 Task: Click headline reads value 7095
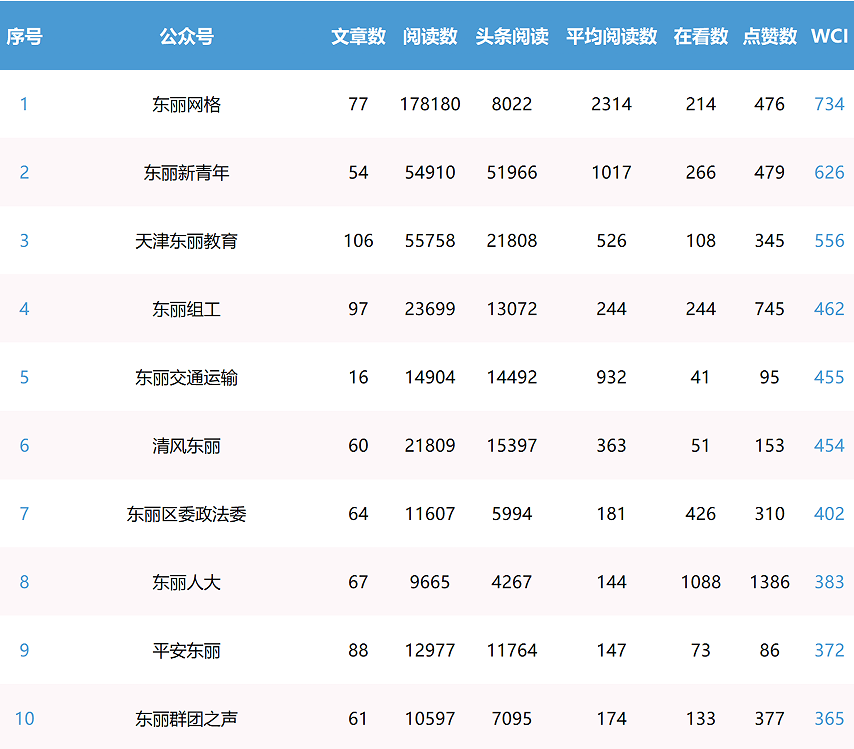512,718
